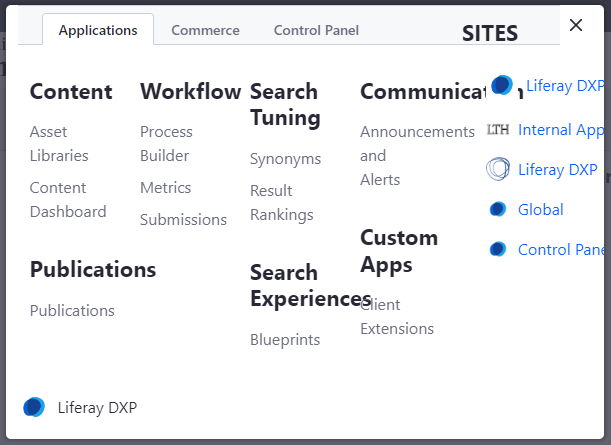Close the applications menu with the X icon
Viewport: 611px width, 445px height.
(x=576, y=25)
